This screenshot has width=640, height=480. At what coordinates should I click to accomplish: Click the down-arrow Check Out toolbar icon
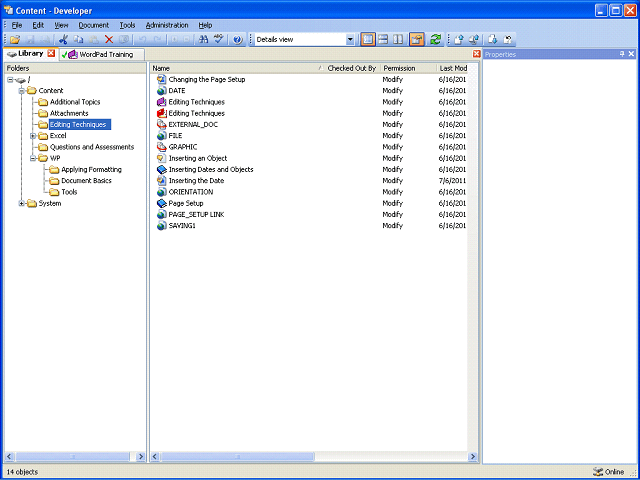[x=493, y=40]
